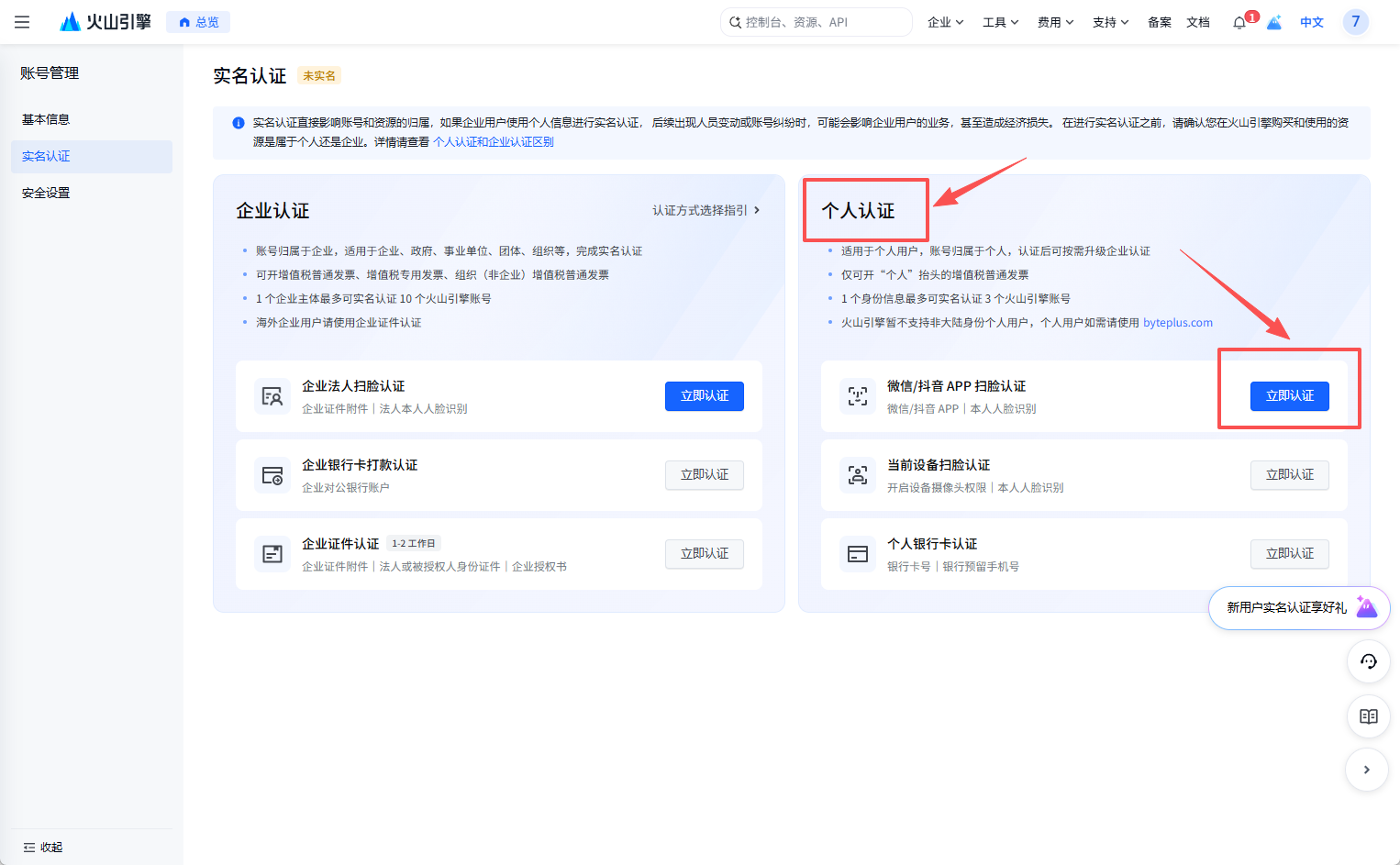Select 基本信息 in the sidebar
The height and width of the screenshot is (865, 1400).
tap(92, 119)
